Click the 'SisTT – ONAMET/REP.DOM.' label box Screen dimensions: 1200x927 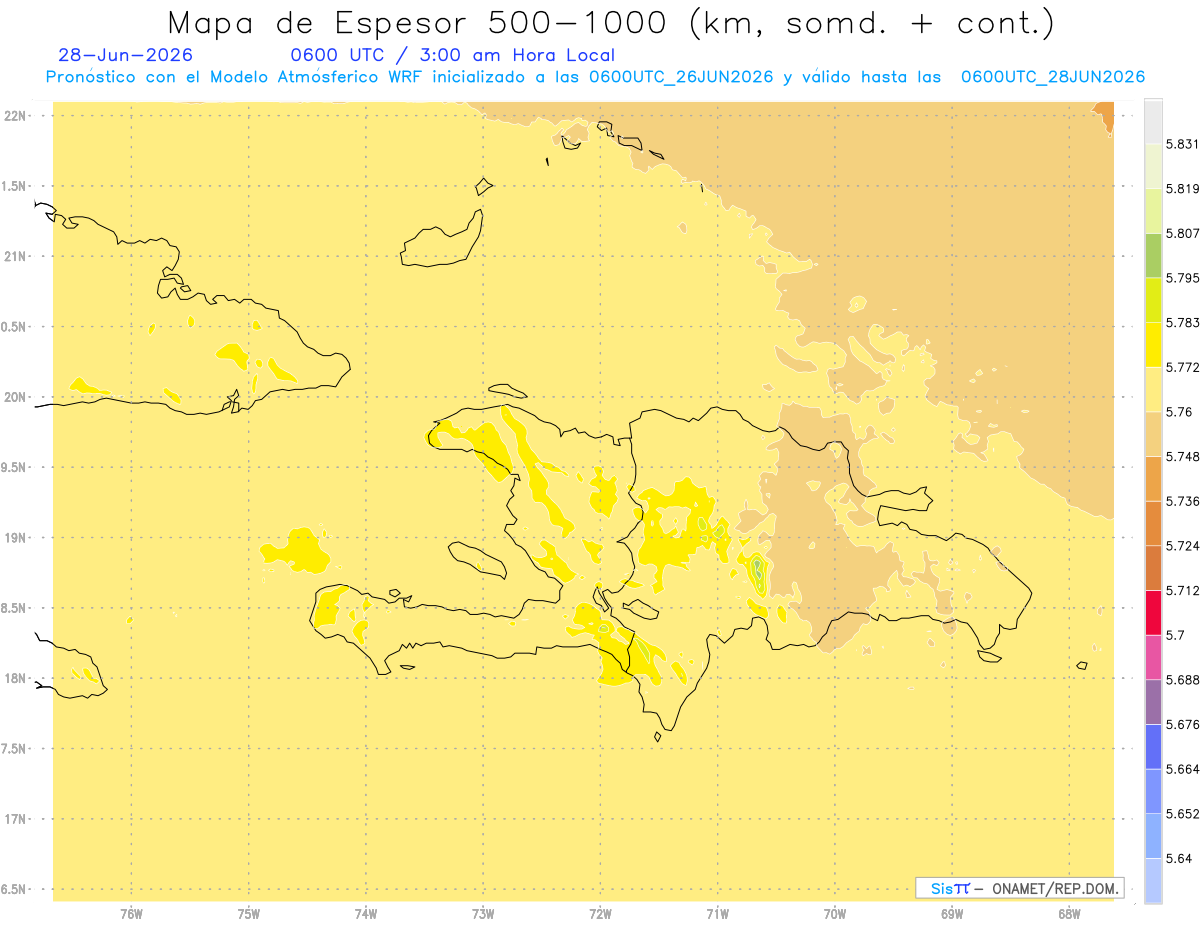[x=1020, y=888]
